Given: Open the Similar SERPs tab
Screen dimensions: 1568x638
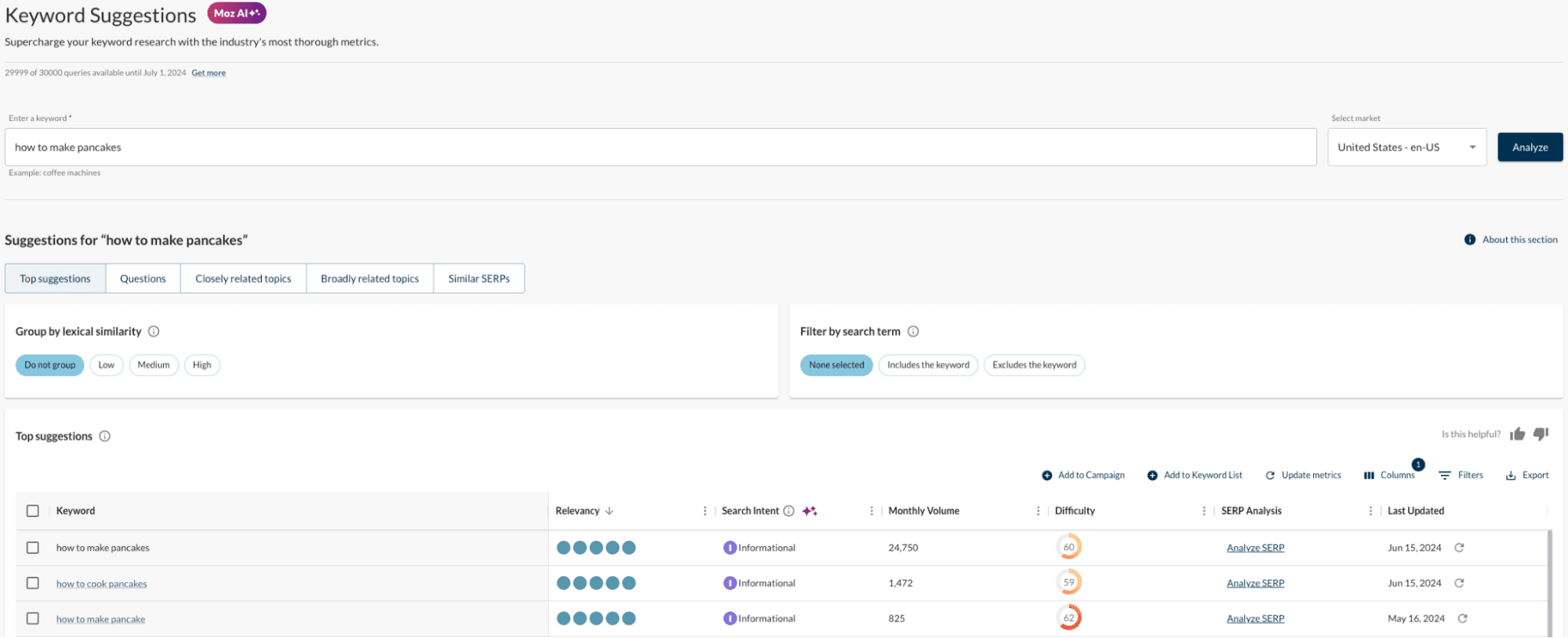Looking at the screenshot, I should click(478, 279).
